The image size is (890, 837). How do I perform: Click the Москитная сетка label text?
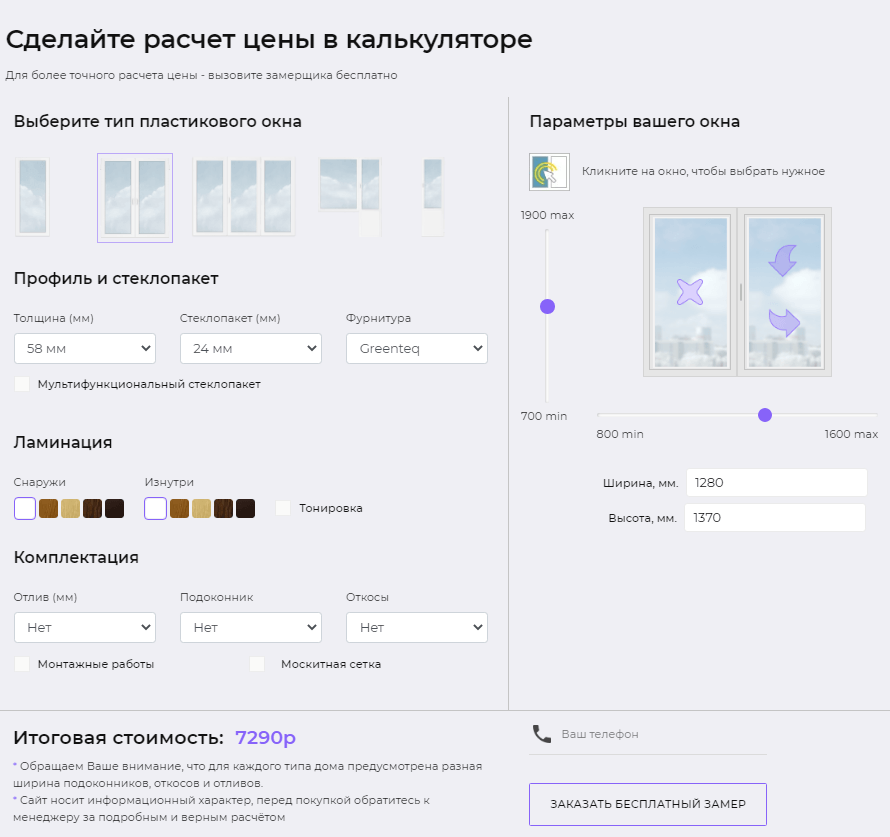[331, 664]
